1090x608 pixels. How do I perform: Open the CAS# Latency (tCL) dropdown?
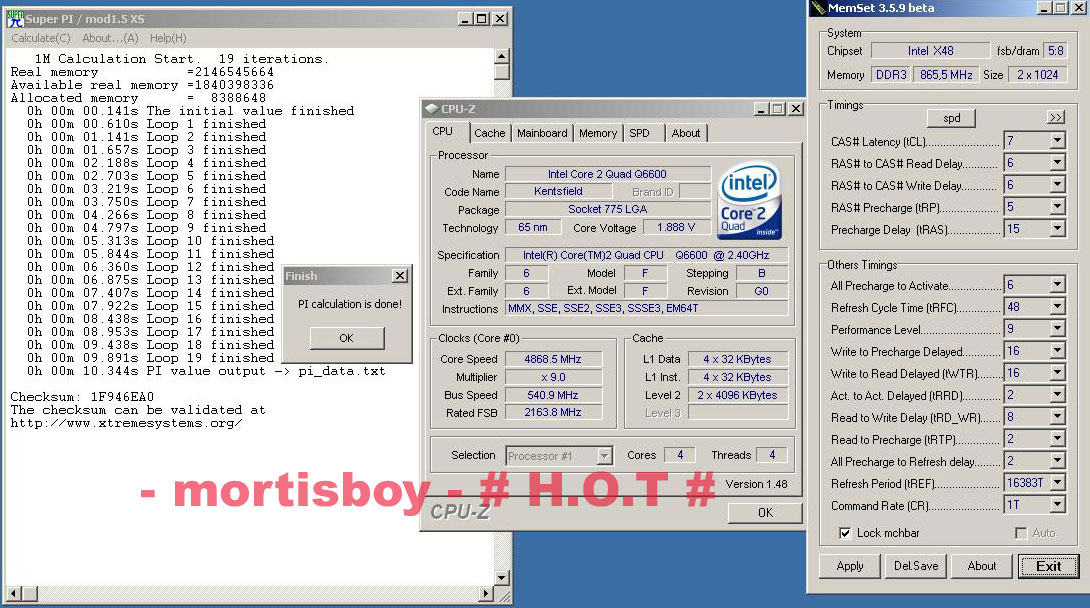pyautogui.click(x=1057, y=141)
